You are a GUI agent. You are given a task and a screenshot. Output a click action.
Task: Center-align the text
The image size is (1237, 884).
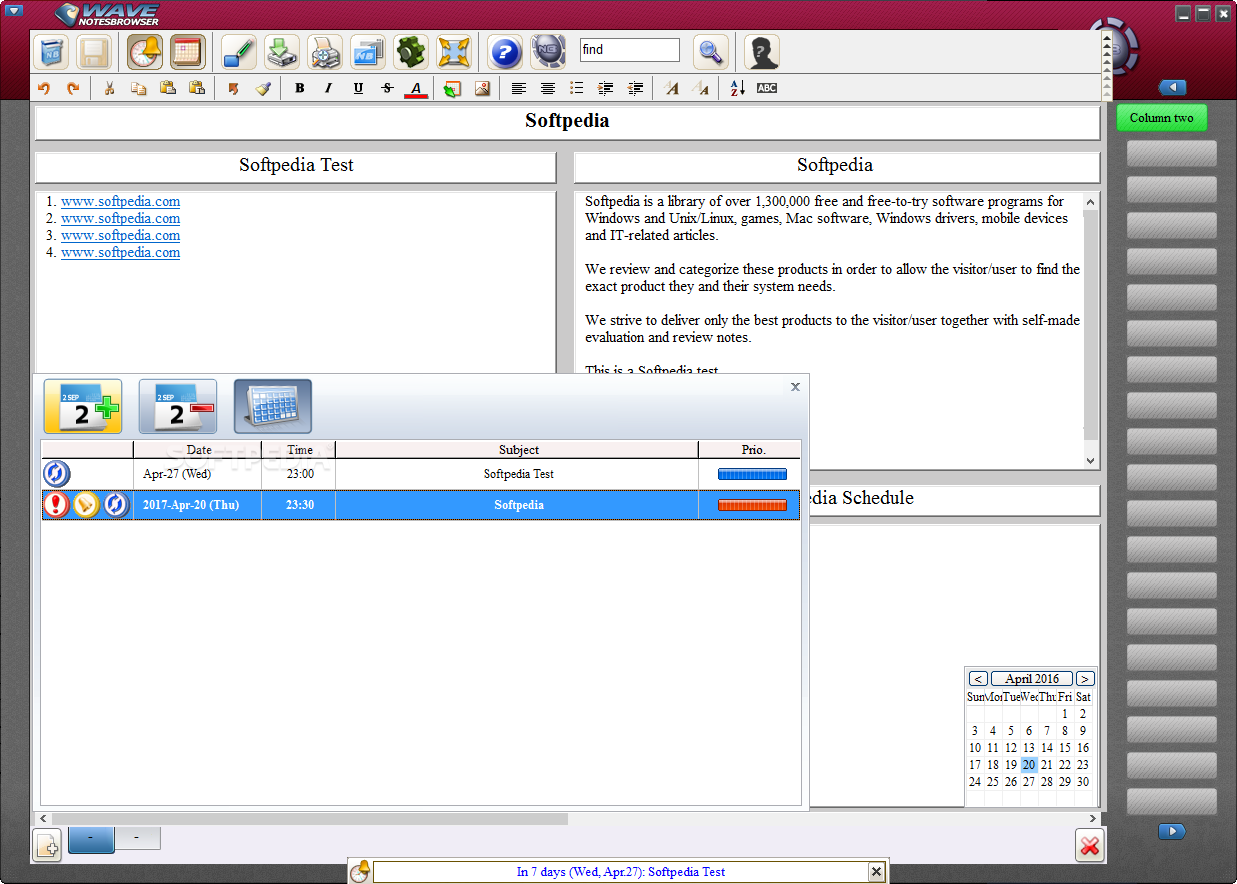[x=548, y=88]
